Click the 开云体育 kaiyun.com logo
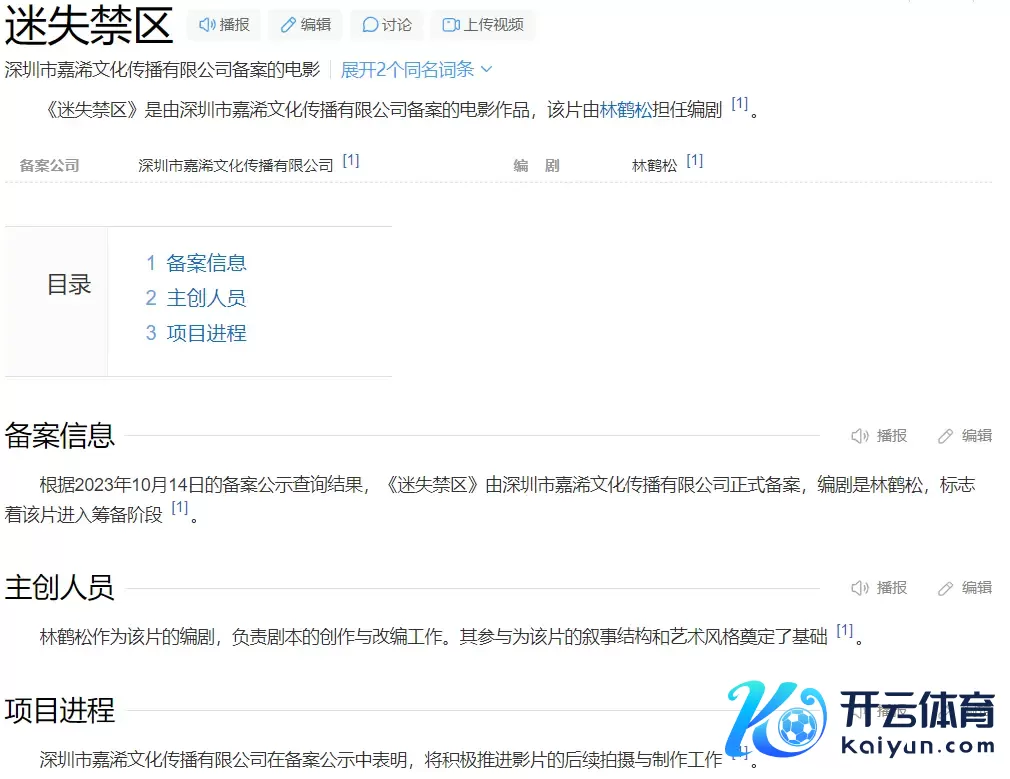The image size is (1010, 779). pos(861,720)
